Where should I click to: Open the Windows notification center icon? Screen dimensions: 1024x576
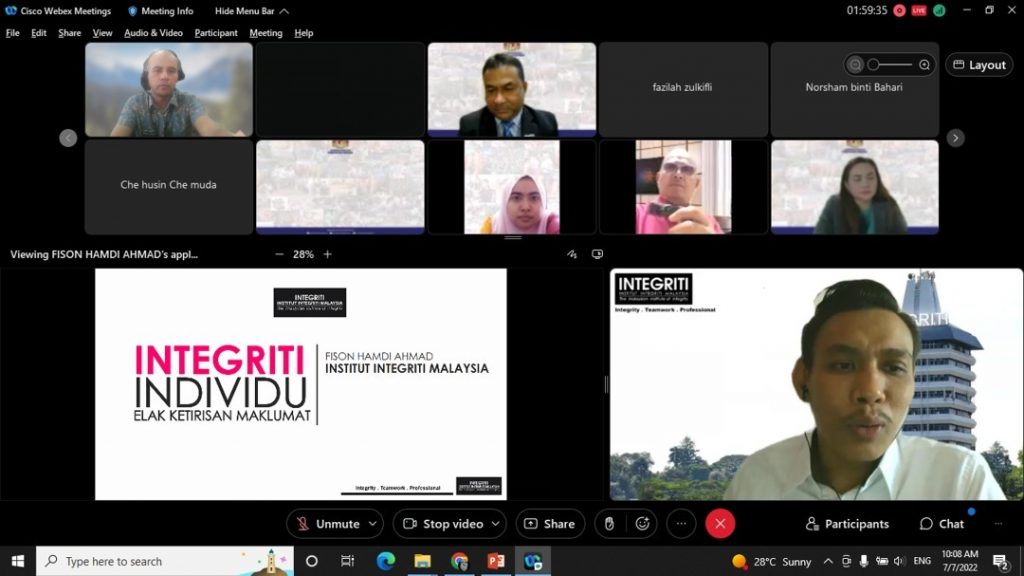(1000, 561)
